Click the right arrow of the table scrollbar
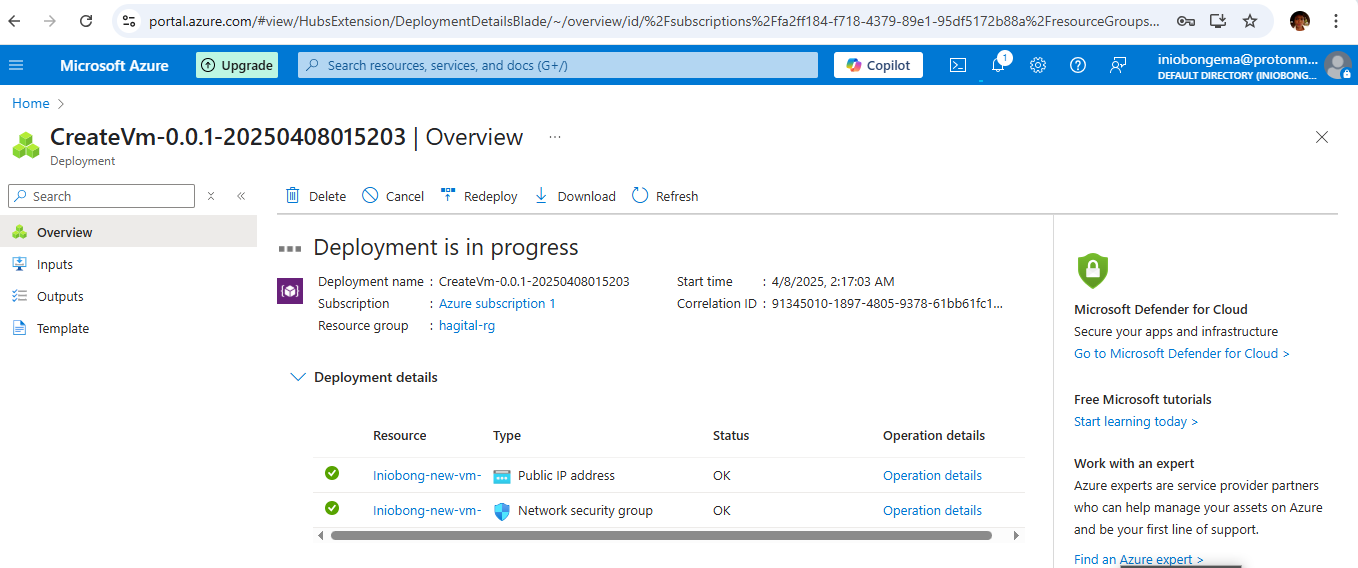This screenshot has height=568, width=1358. 1016,536
